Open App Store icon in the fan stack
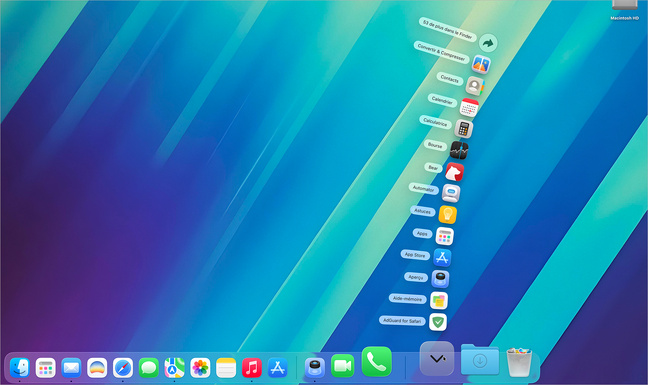Viewport: 648px width, 385px height. [442, 257]
